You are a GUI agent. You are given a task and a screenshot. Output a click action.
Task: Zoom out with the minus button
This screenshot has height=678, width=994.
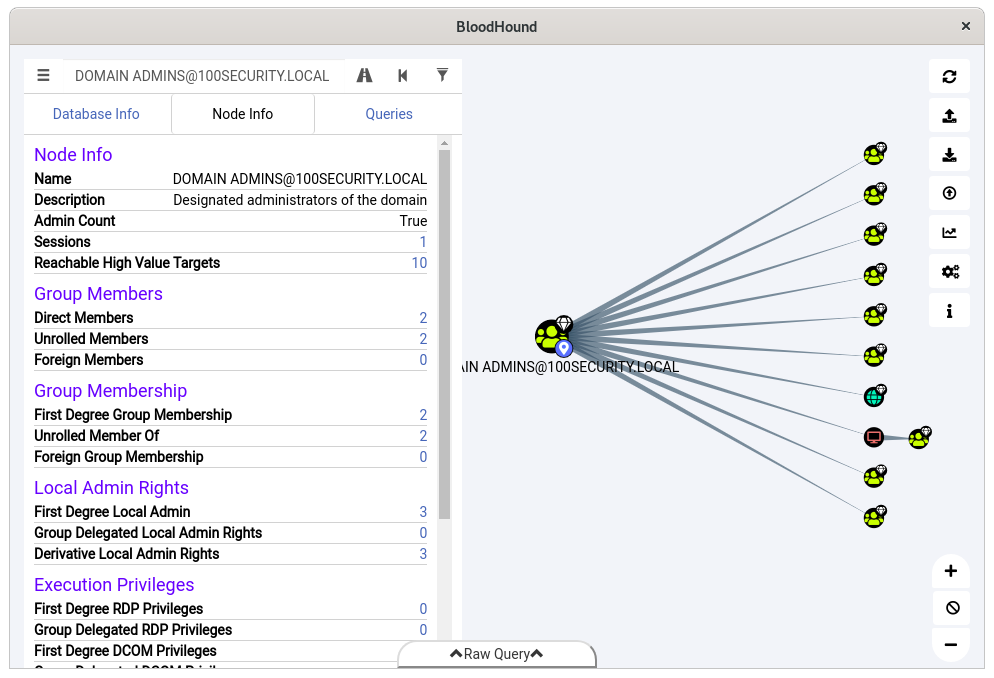(x=951, y=645)
